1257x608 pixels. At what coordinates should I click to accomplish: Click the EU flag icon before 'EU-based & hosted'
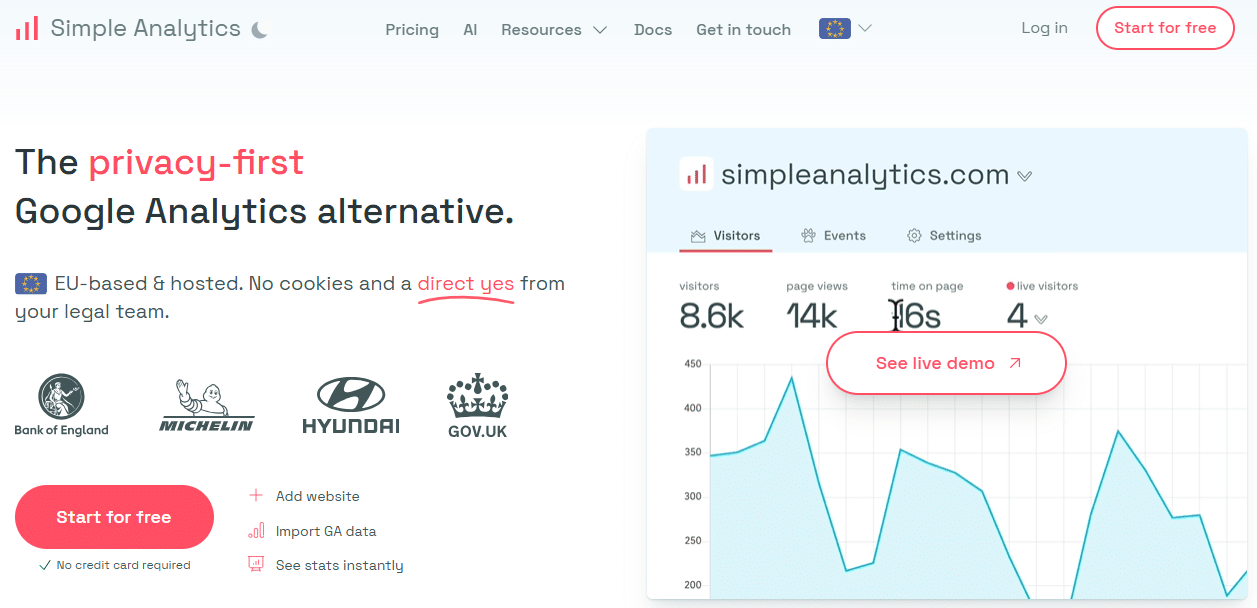click(31, 284)
